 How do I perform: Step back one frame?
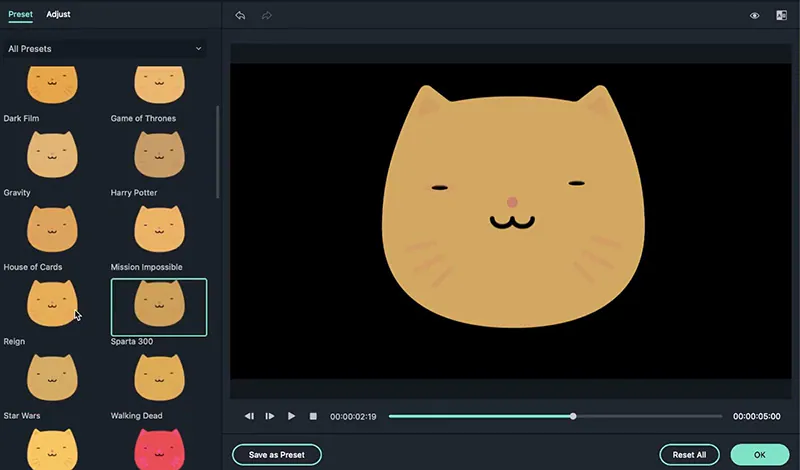(x=249, y=416)
